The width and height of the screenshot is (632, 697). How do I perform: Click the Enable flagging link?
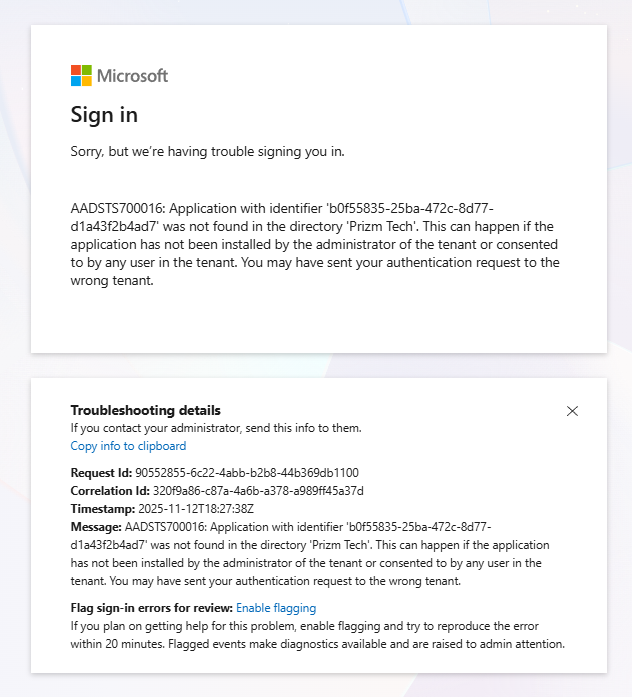click(276, 607)
